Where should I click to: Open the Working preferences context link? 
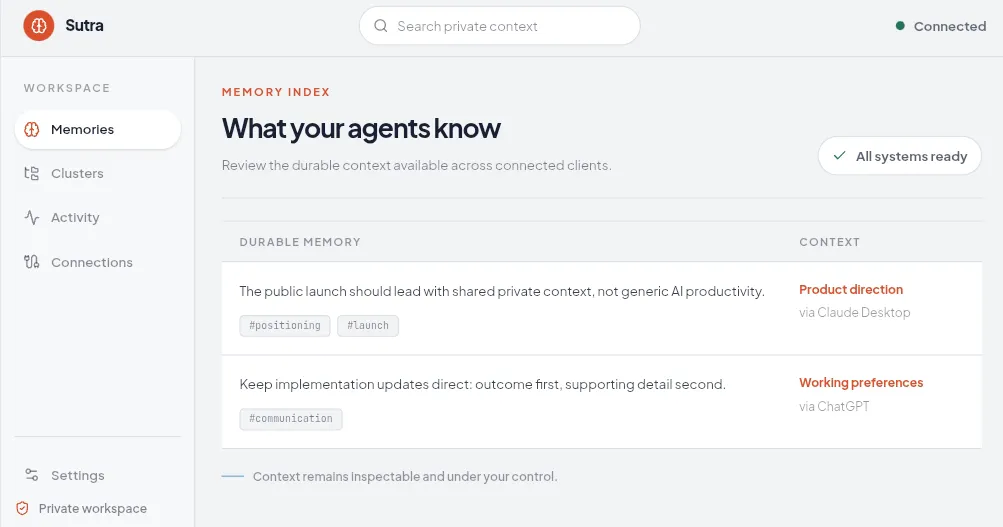[x=861, y=382]
